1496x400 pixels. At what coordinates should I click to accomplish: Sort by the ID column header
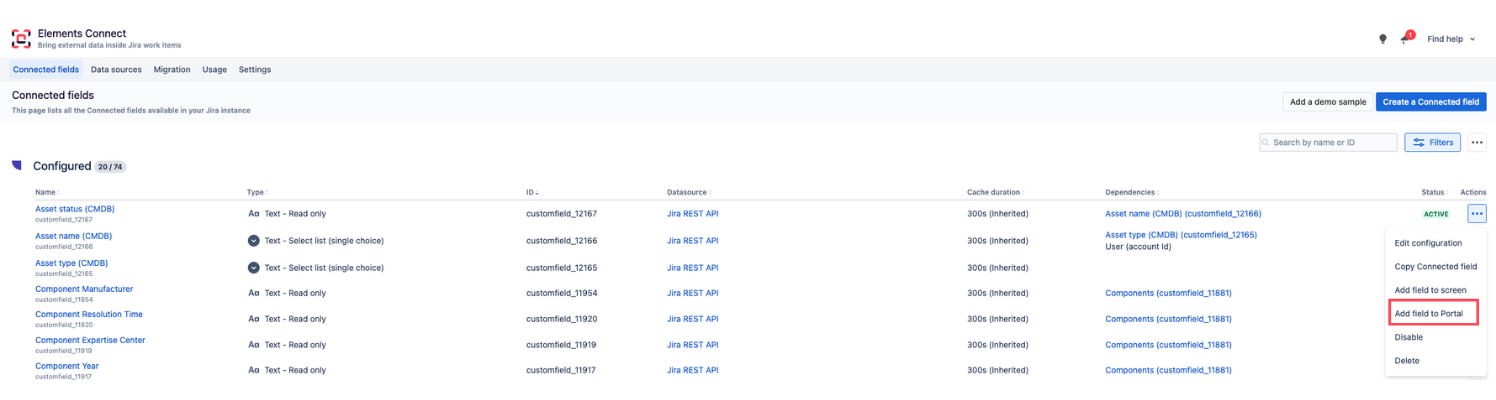(x=532, y=192)
